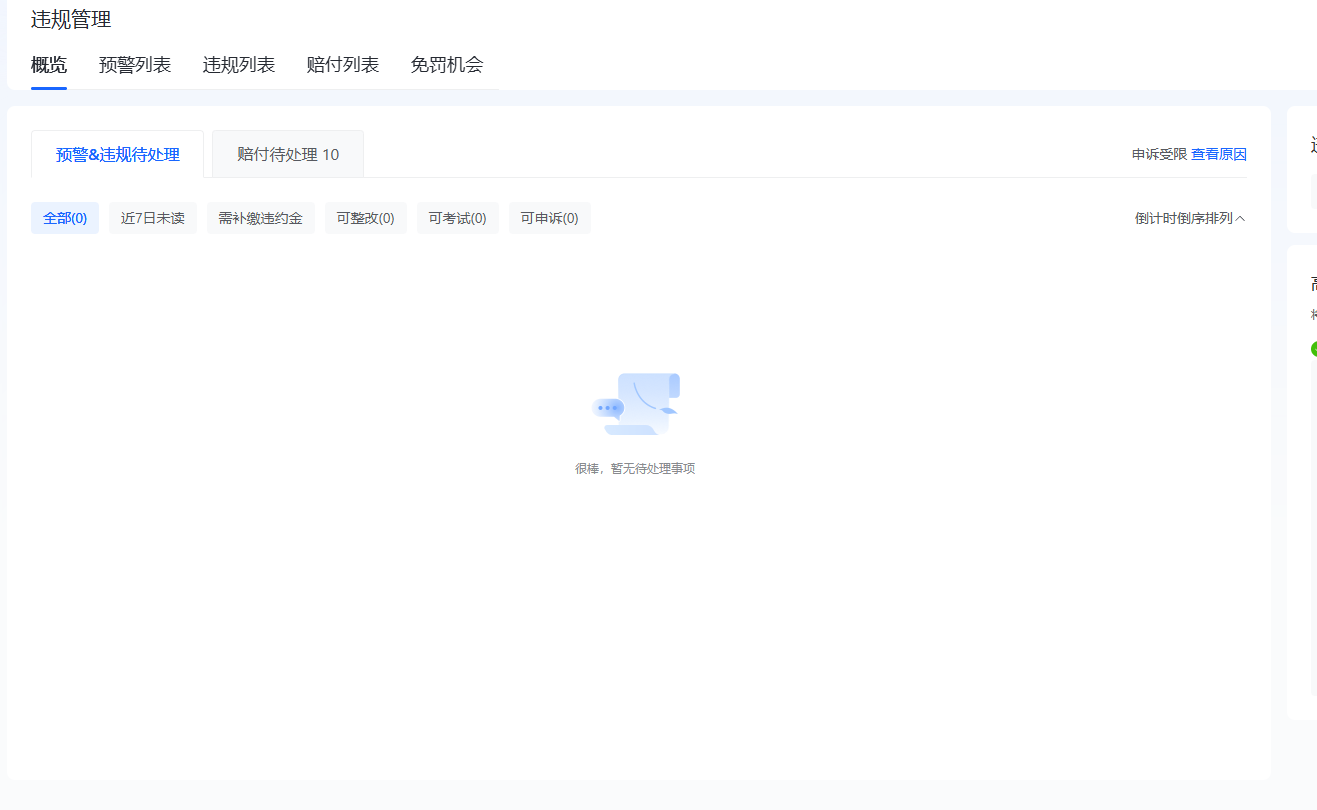
Task: Toggle the 近7日未读 filter
Action: pyautogui.click(x=153, y=218)
